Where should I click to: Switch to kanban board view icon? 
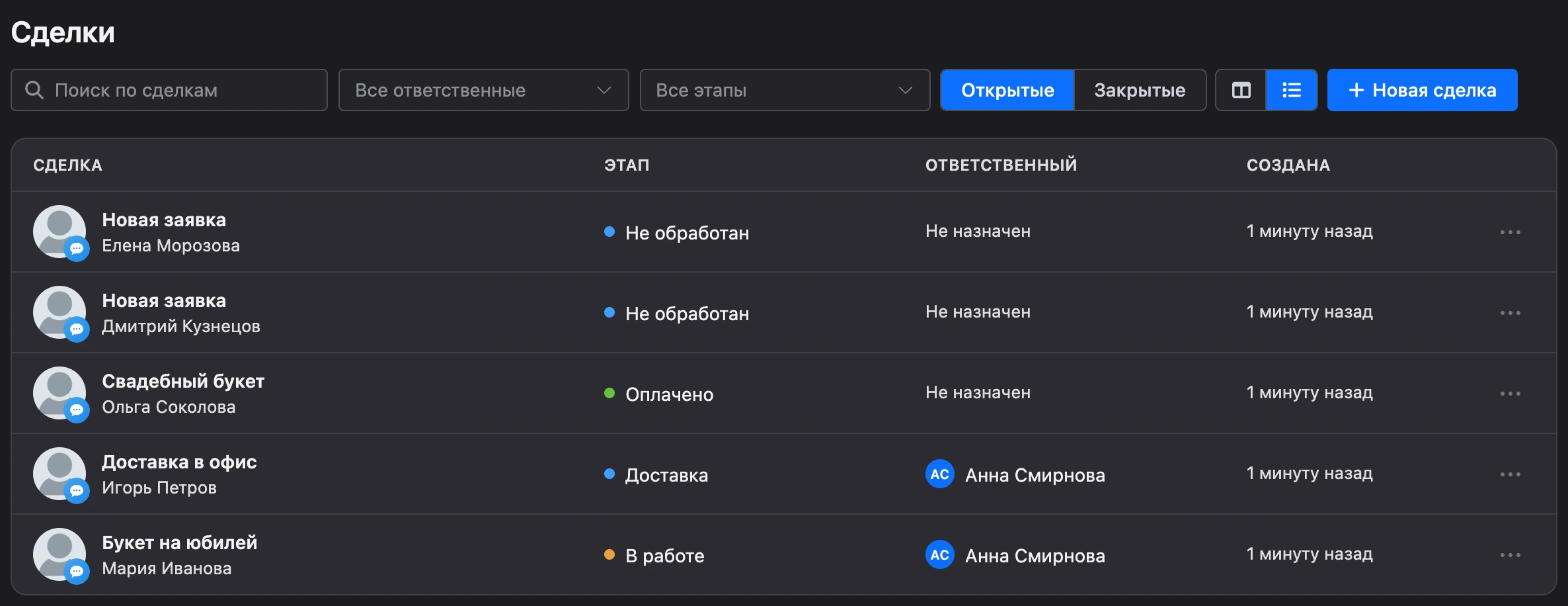1241,90
